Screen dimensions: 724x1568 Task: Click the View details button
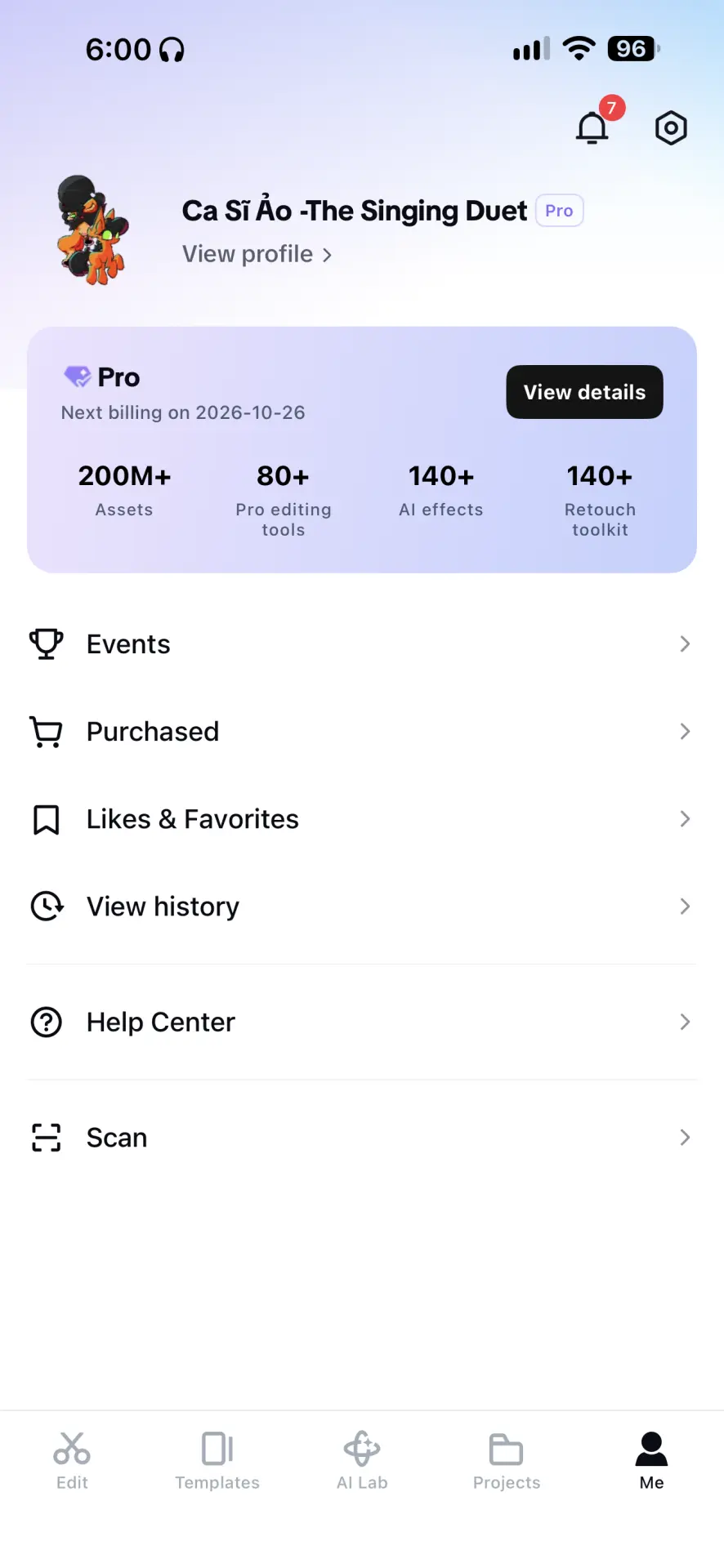pos(585,392)
